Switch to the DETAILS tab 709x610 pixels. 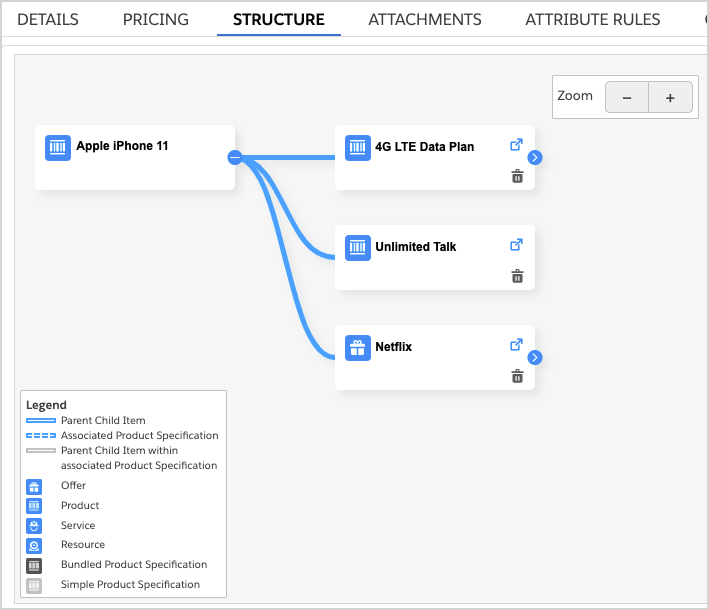point(47,19)
